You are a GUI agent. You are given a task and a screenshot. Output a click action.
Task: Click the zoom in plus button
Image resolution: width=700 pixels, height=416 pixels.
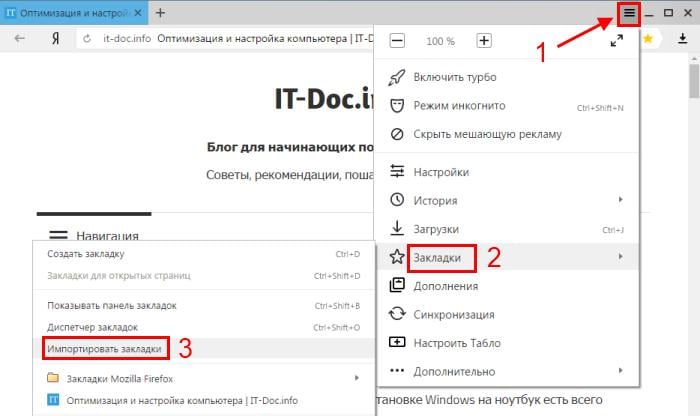click(484, 41)
